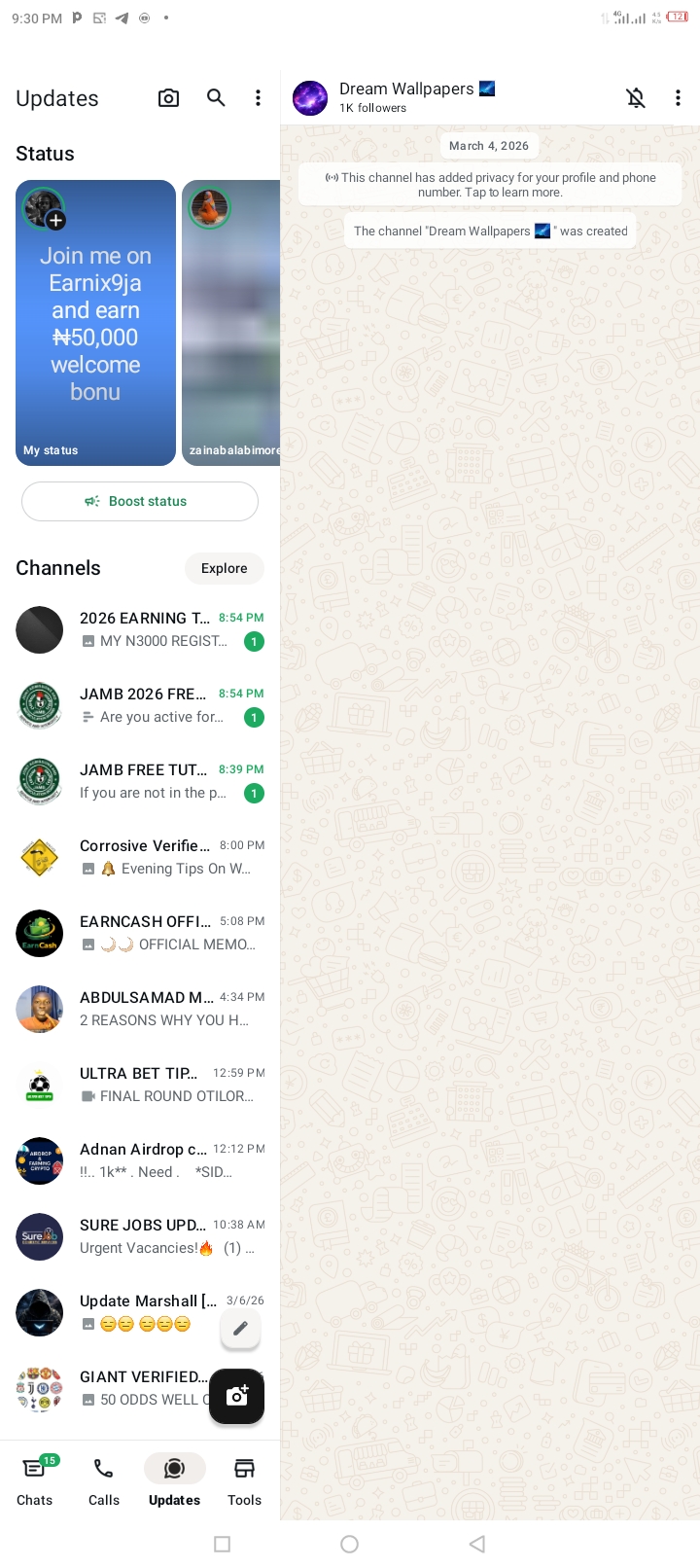The image size is (700, 1568).
Task: Open EARNCASH OFFICIAL channel icon
Action: pyautogui.click(x=40, y=934)
